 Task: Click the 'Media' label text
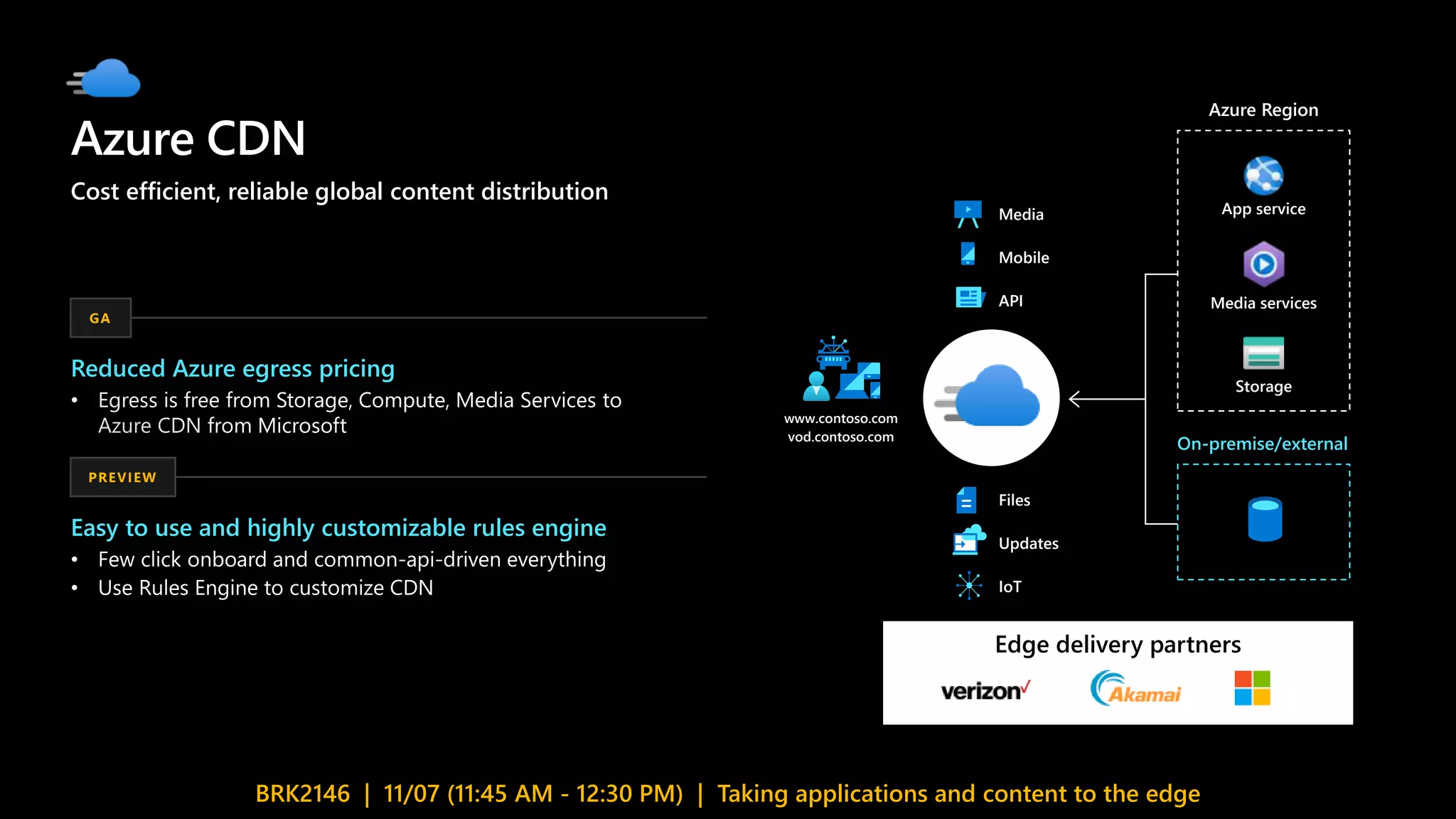[1021, 215]
